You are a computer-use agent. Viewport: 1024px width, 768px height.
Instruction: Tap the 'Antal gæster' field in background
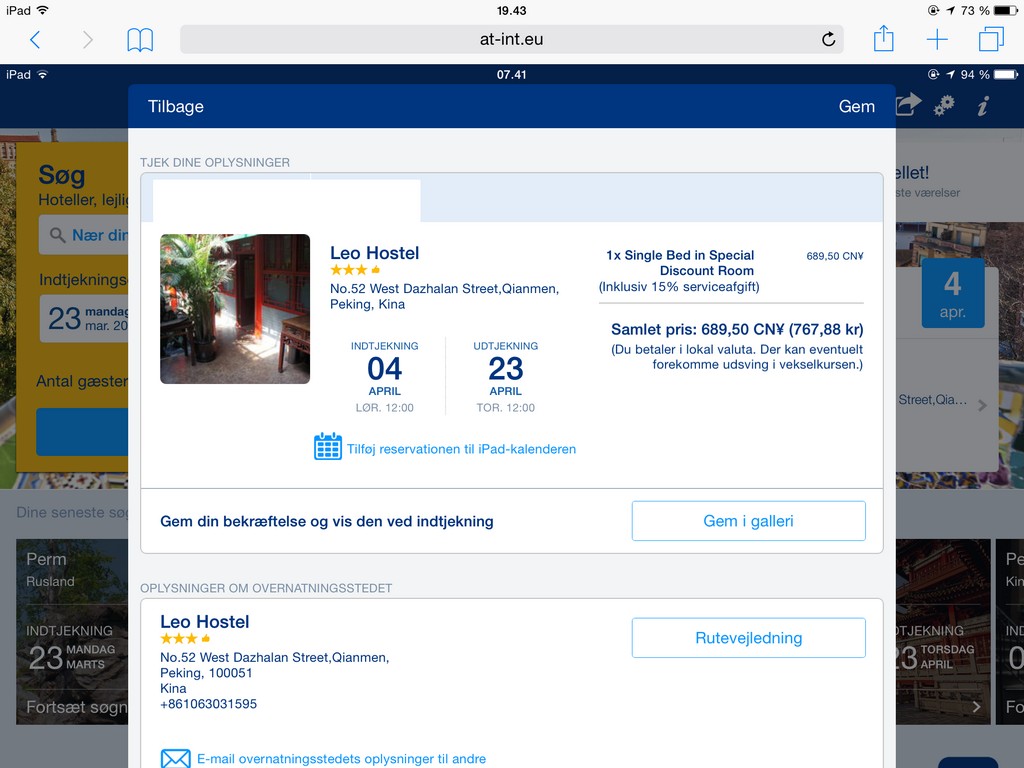82,381
